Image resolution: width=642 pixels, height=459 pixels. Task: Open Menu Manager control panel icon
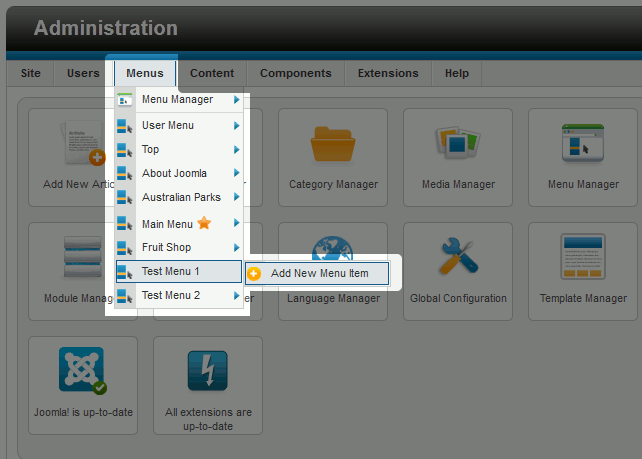tap(583, 143)
